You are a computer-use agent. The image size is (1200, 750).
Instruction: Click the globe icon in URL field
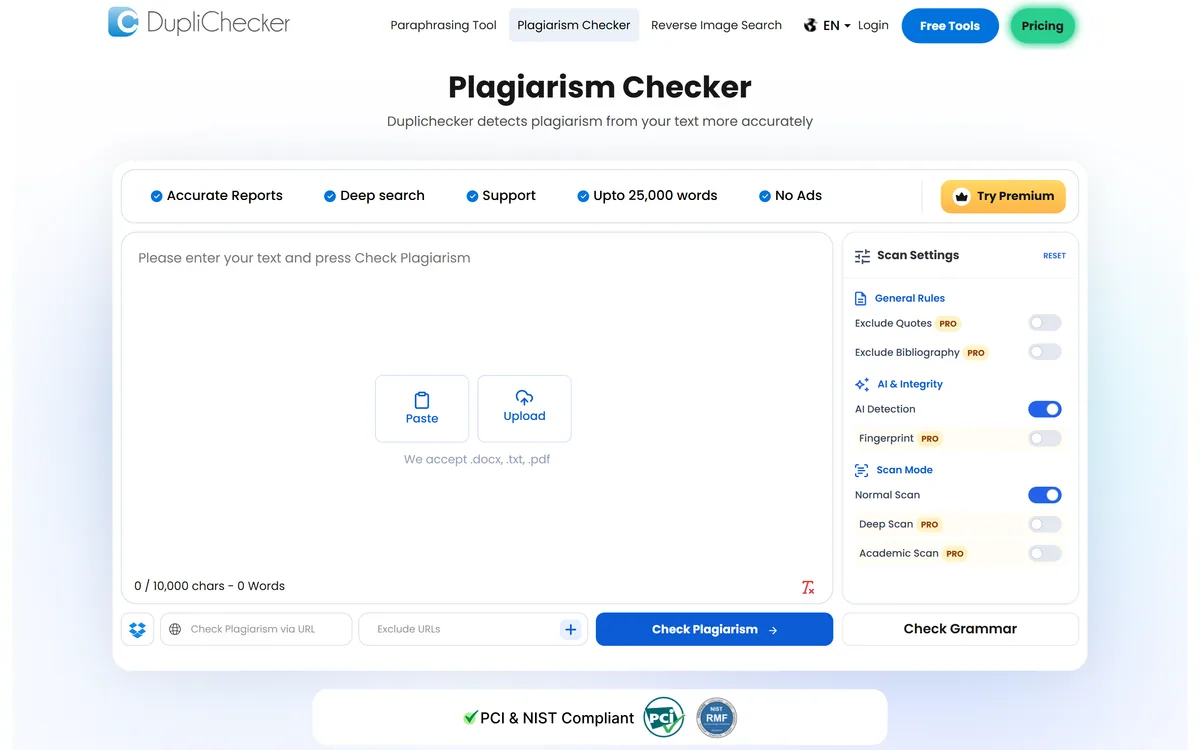pos(175,629)
